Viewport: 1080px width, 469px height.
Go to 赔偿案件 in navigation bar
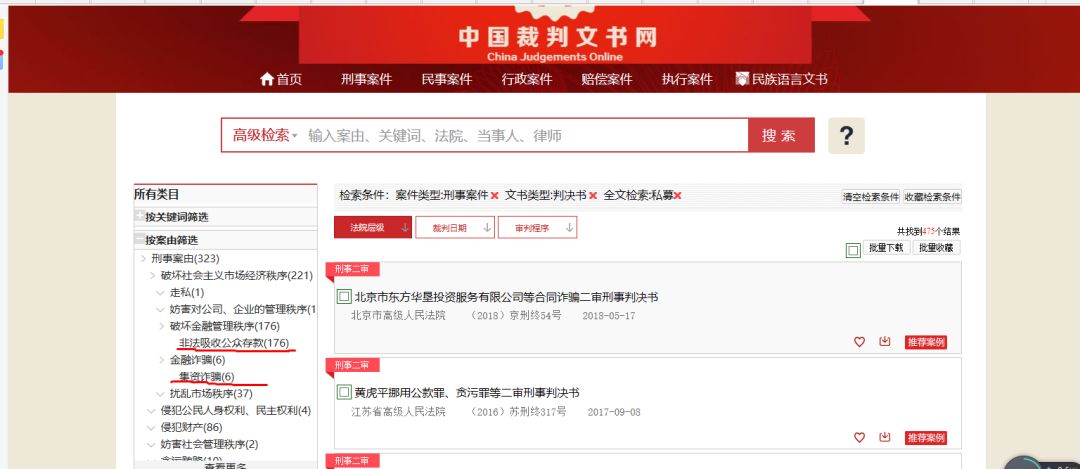click(x=607, y=79)
